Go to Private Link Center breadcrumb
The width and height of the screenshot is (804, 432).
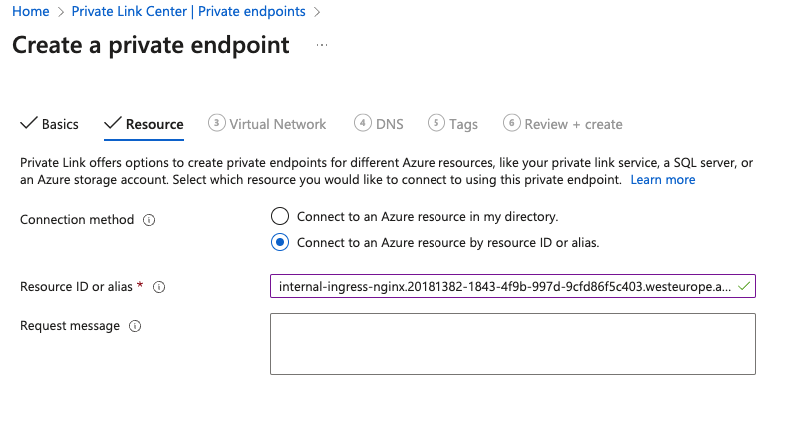[x=189, y=11]
